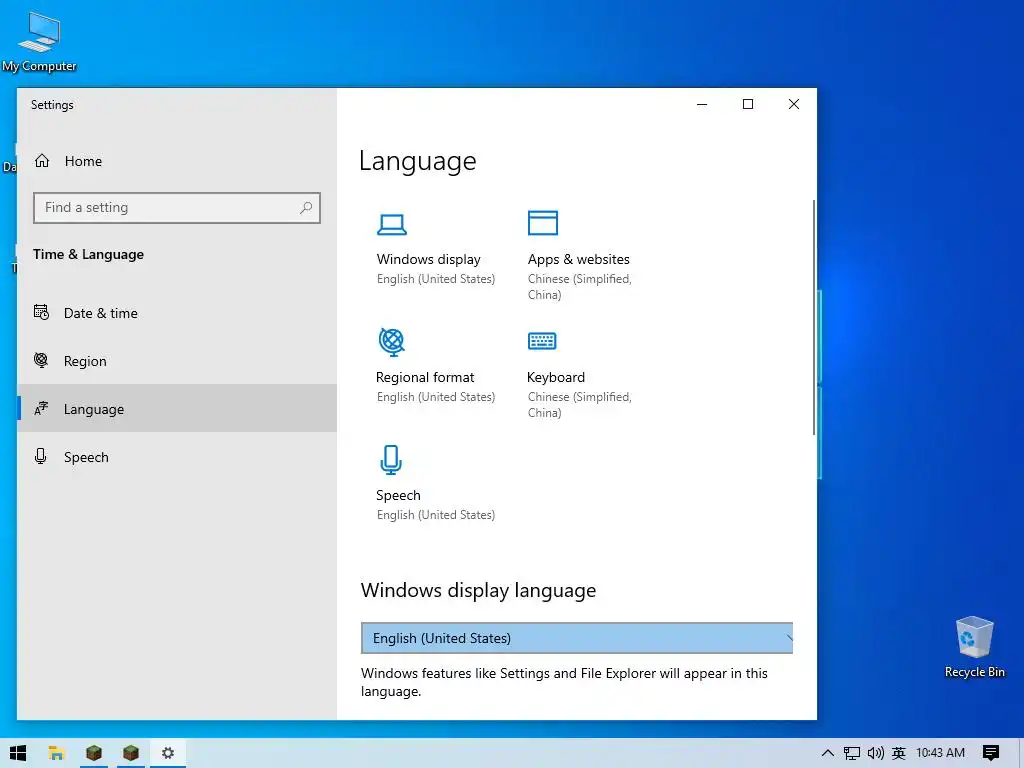Click the Time & Language section heading
1024x768 pixels.
(88, 254)
